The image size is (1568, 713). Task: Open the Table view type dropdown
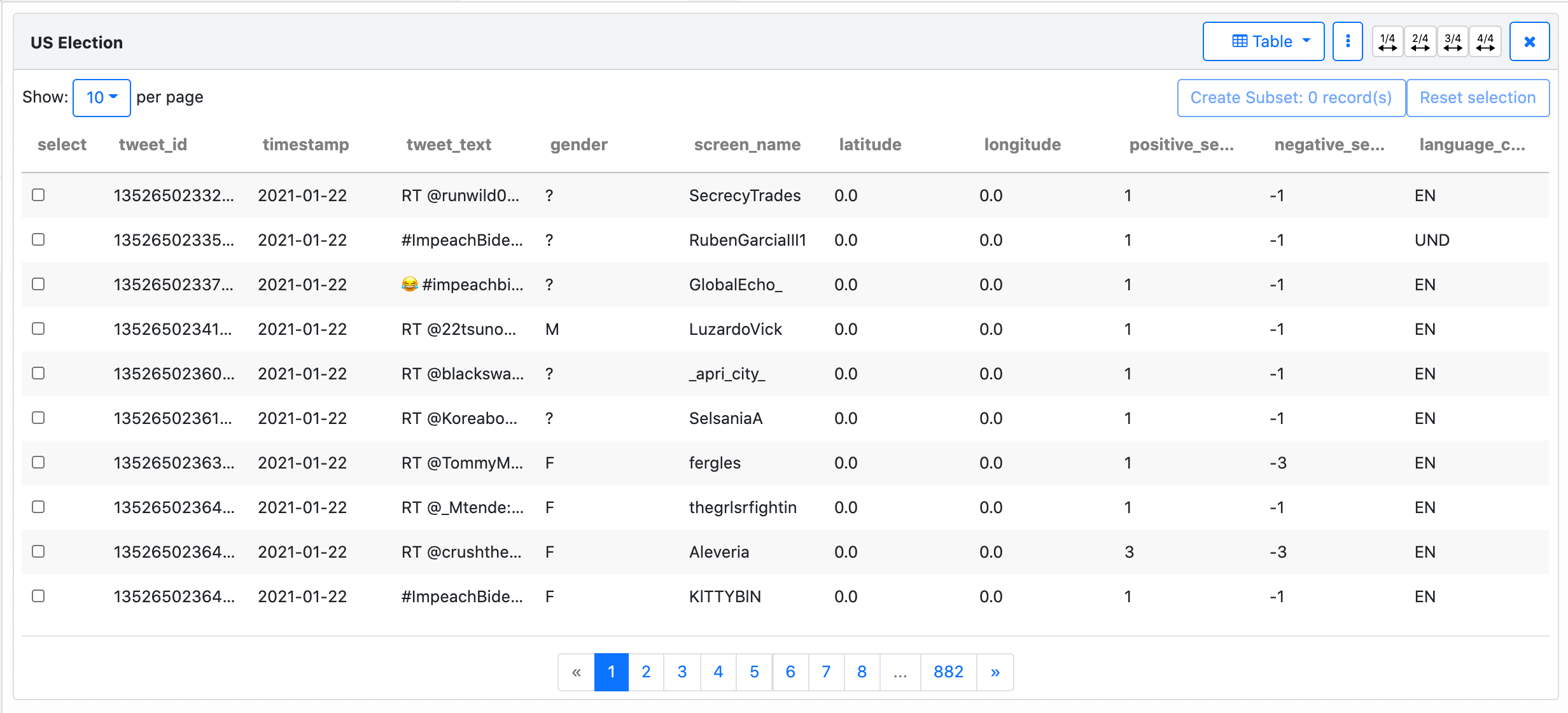(x=1263, y=41)
